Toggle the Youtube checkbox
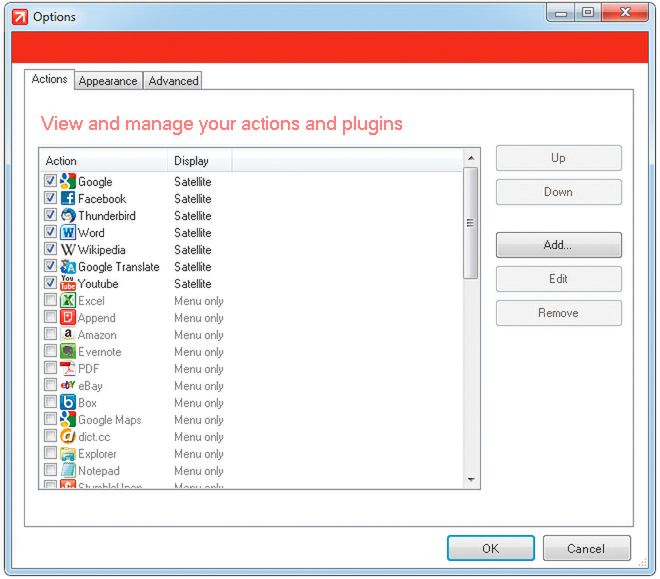This screenshot has height=579, width=660. click(x=50, y=282)
